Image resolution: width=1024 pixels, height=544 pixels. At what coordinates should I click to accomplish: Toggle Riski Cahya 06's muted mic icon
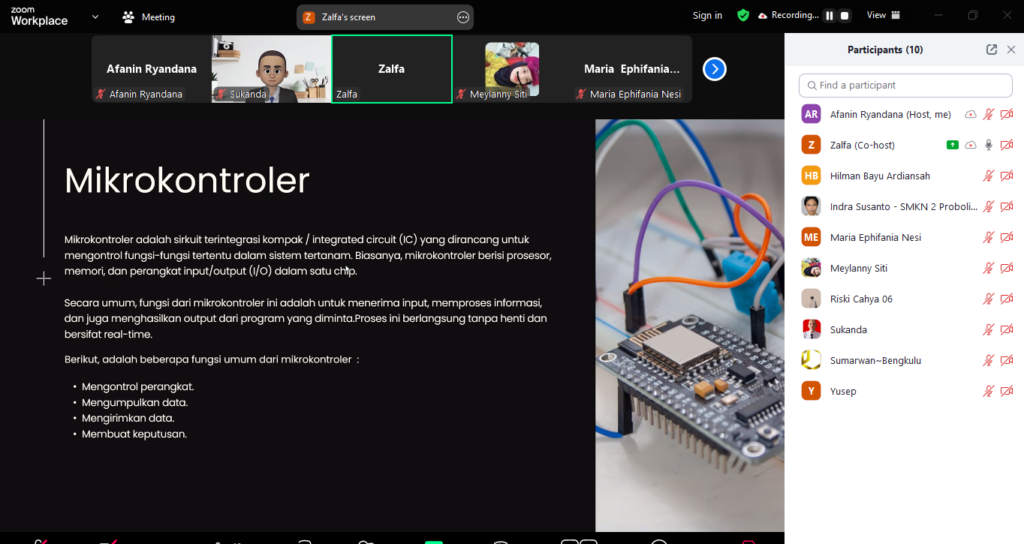coord(989,298)
